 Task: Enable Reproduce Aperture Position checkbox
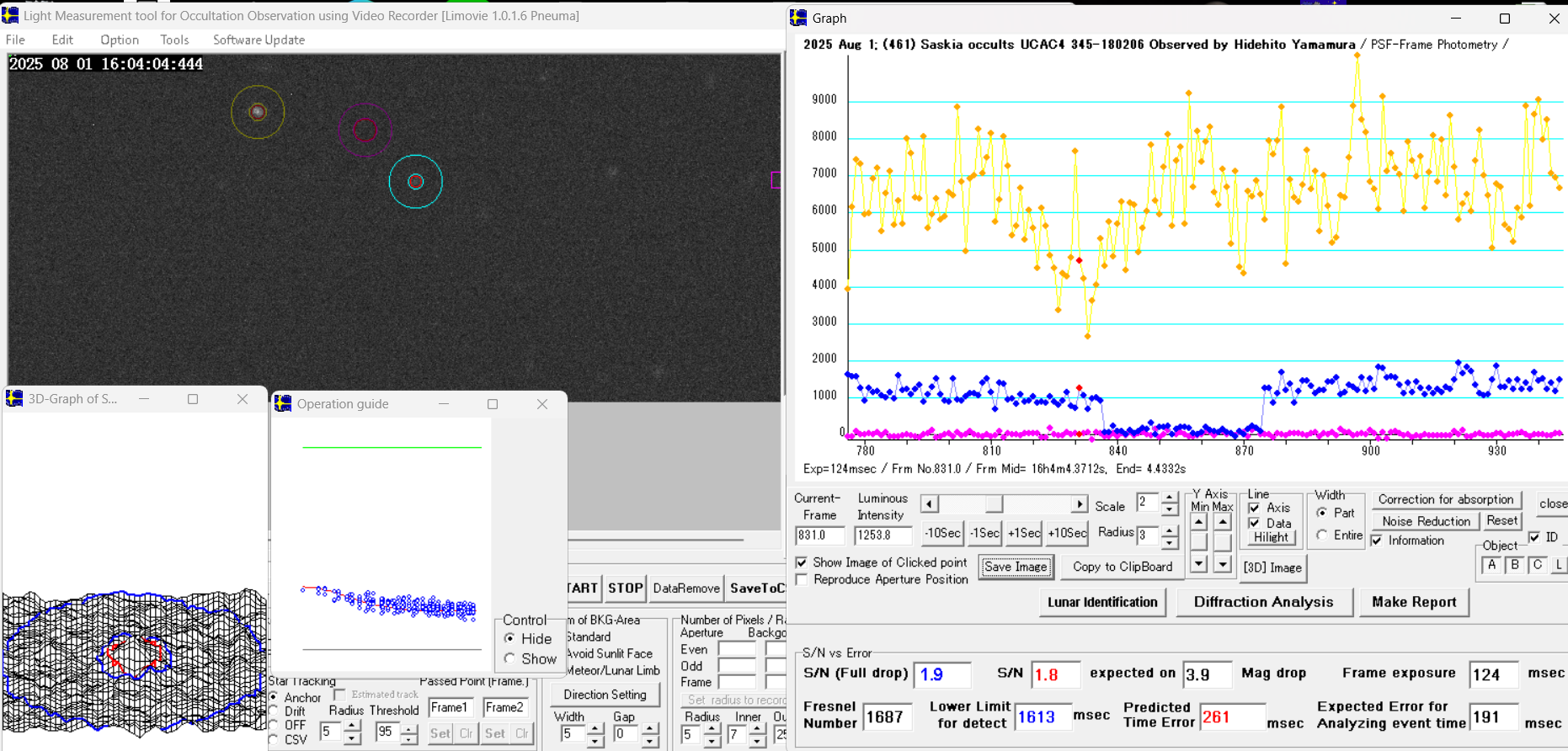tap(802, 579)
